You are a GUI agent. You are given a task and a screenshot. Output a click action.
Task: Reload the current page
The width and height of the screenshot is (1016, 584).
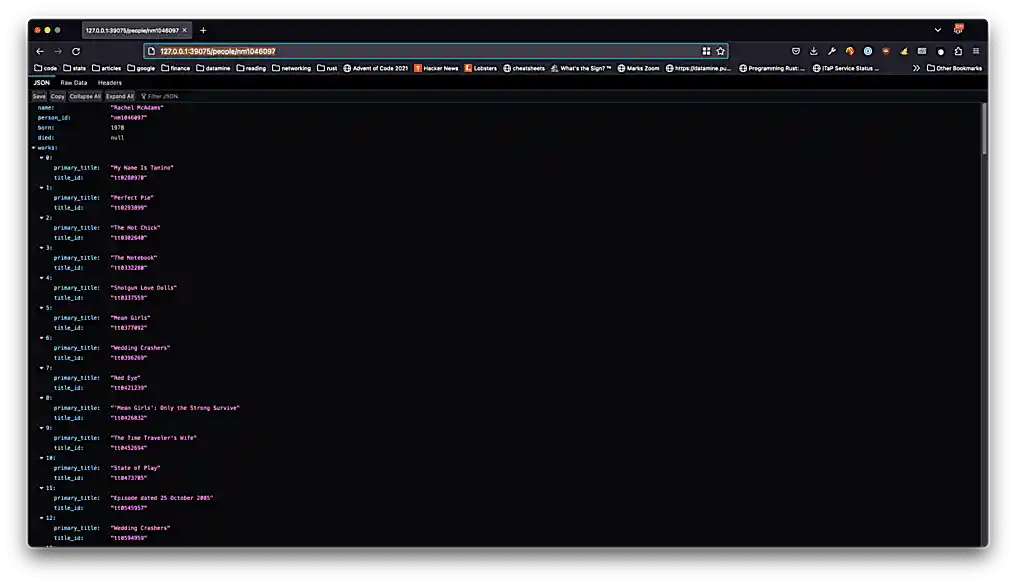tap(76, 51)
